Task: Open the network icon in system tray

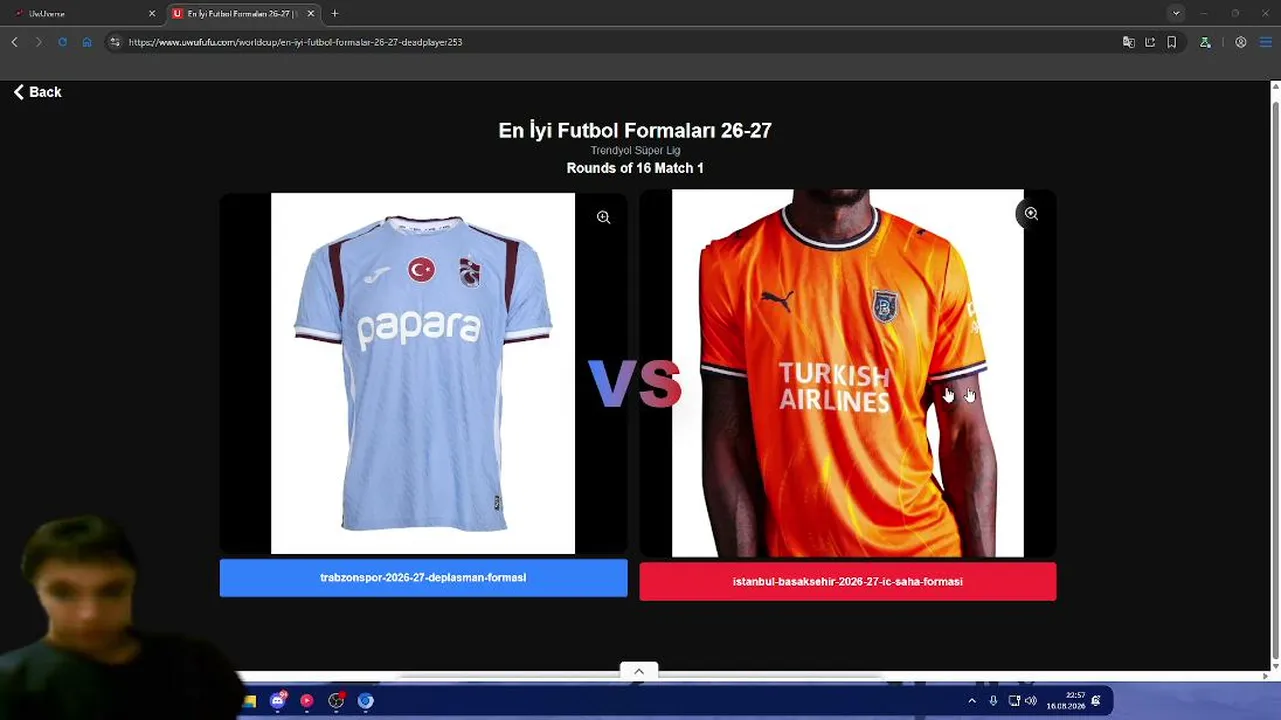Action: coord(1014,701)
